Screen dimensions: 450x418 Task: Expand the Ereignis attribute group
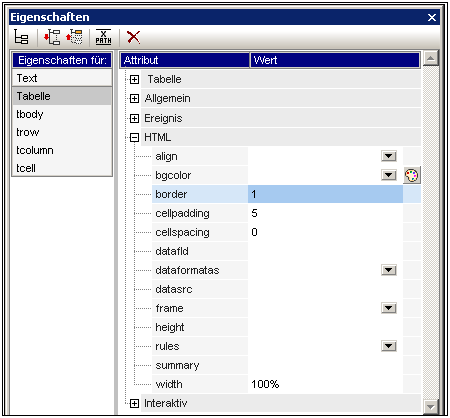tap(134, 118)
